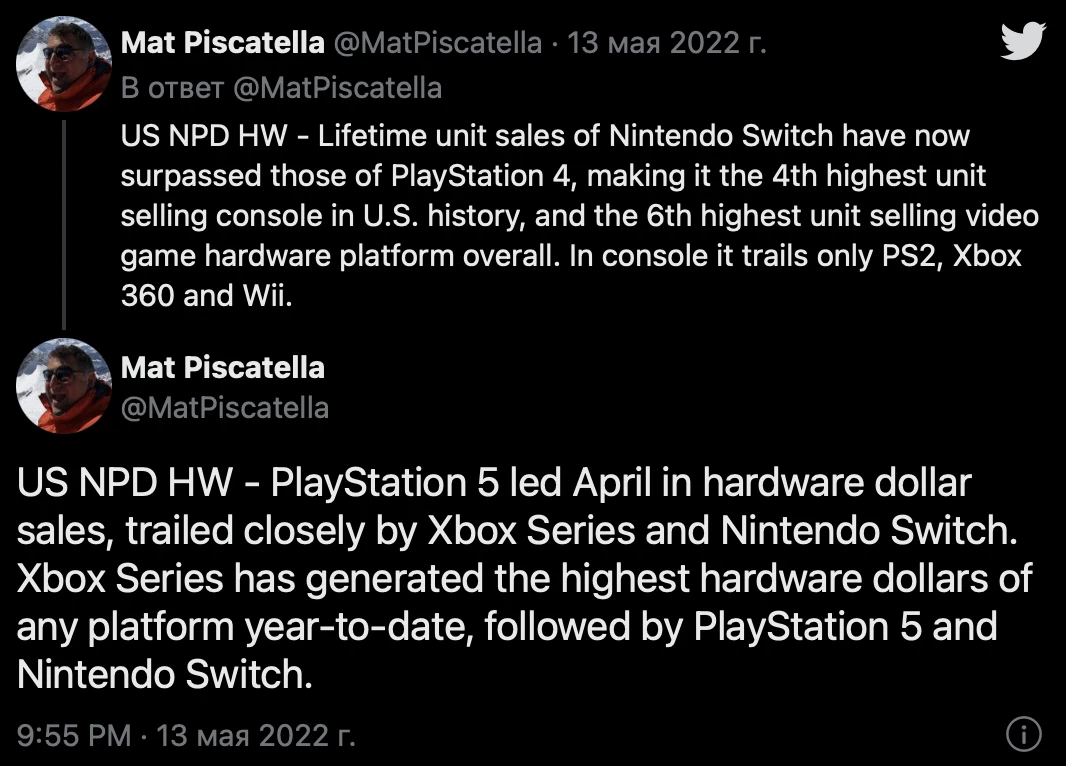Click the 'PS2, Xbox 360 and Wii' sentence

[x=571, y=276]
